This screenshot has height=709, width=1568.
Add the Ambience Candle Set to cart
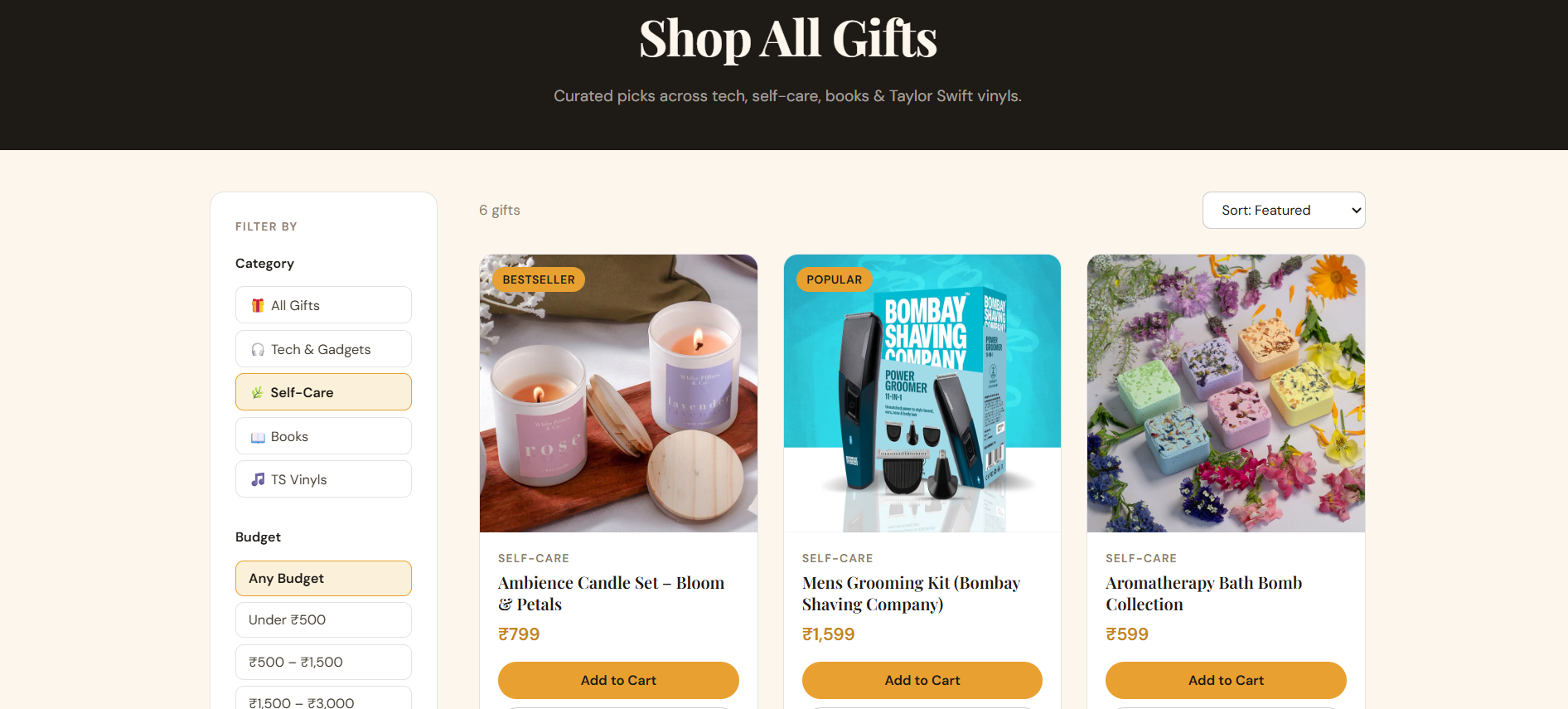pos(618,680)
